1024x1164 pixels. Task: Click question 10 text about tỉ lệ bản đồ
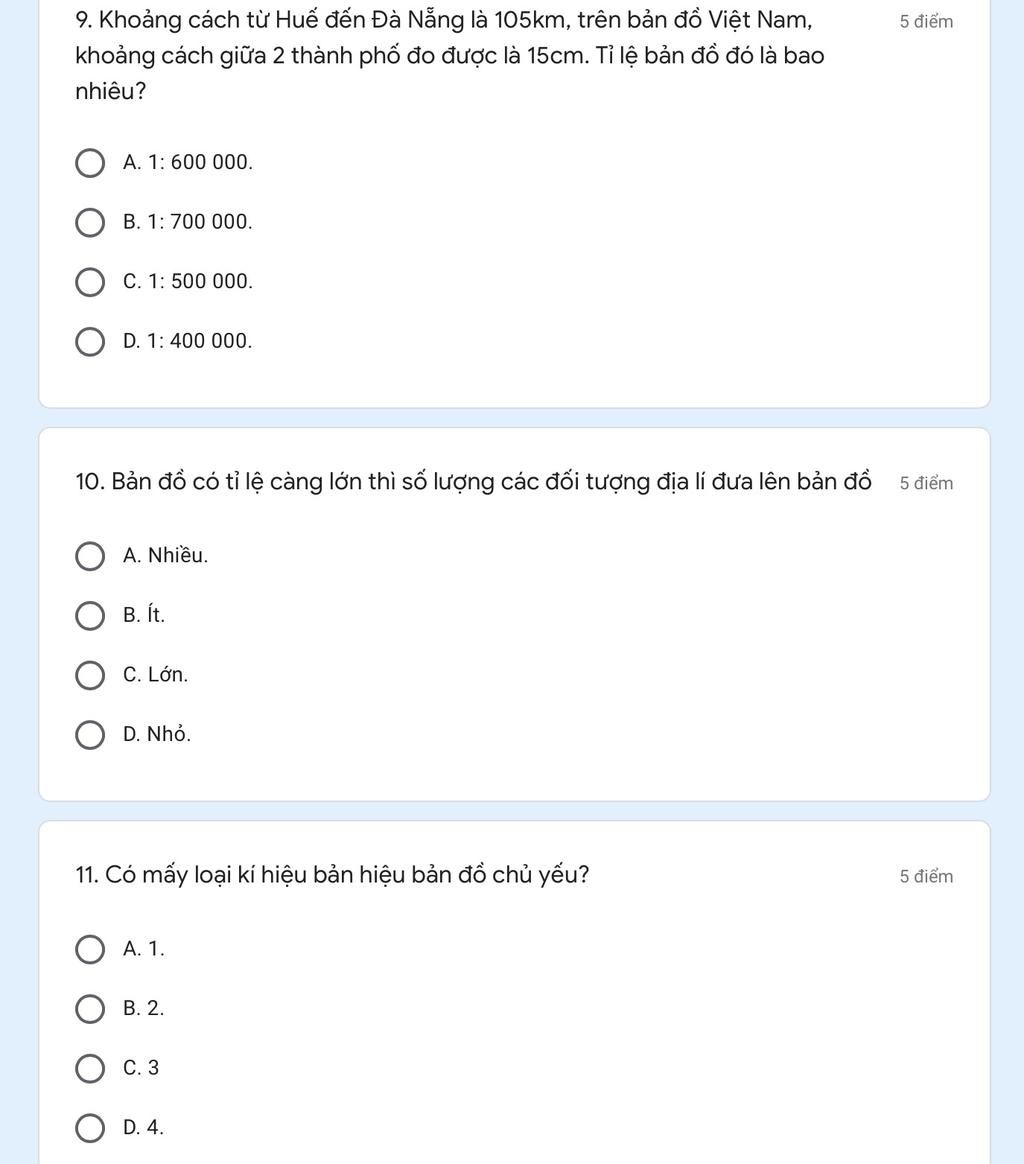point(472,482)
